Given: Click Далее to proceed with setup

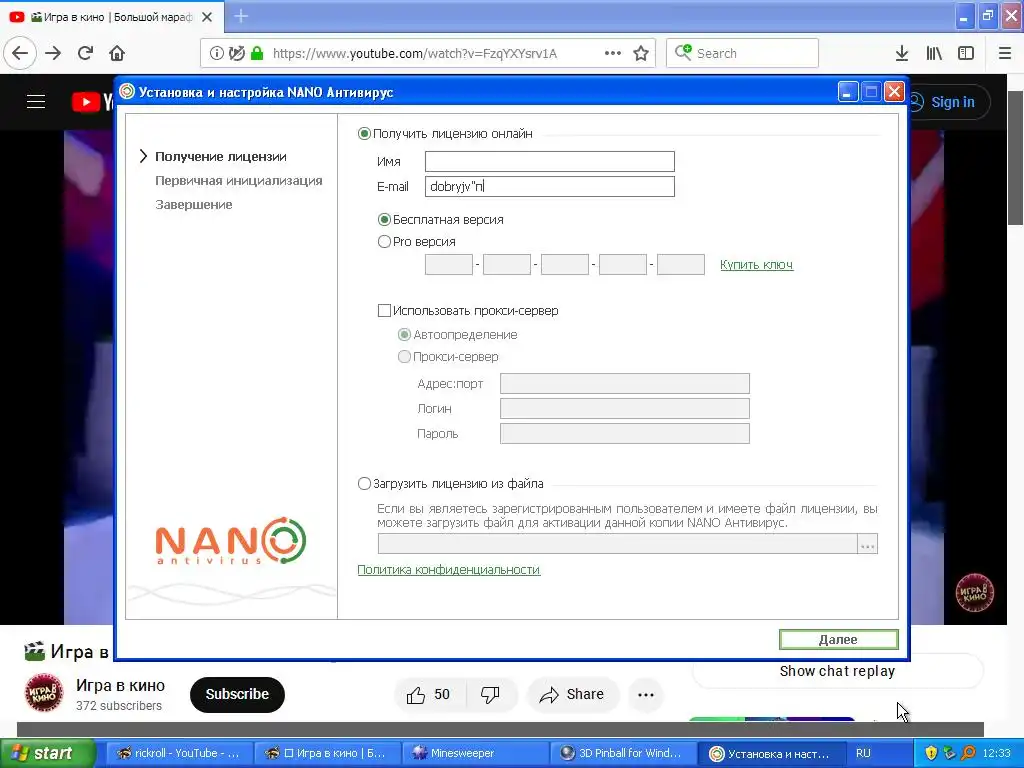Looking at the screenshot, I should (839, 639).
